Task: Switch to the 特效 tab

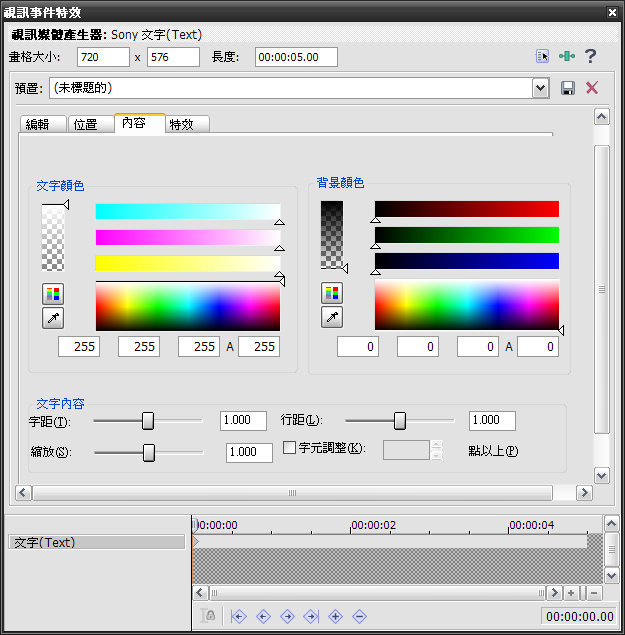Action: point(187,124)
